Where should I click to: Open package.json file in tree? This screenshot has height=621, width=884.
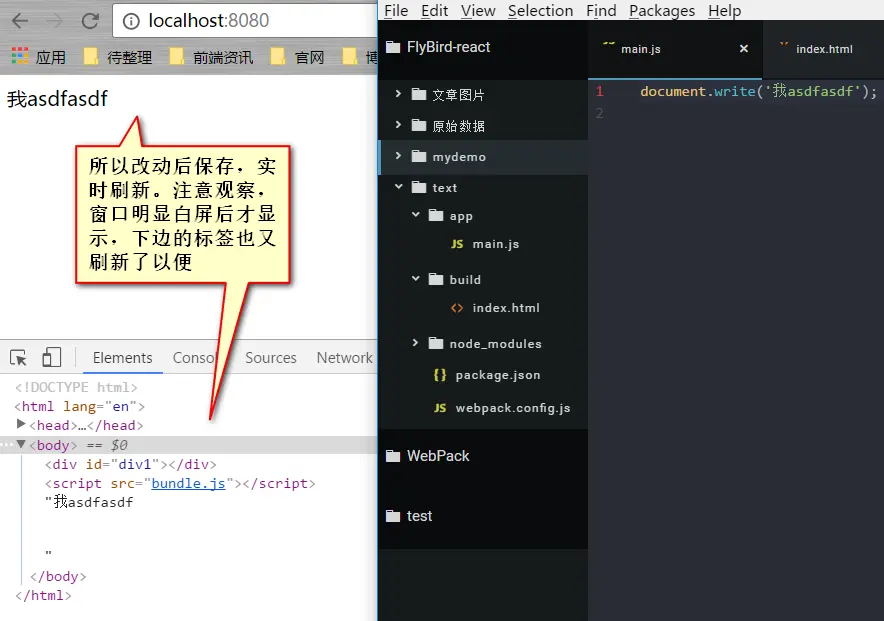click(498, 375)
